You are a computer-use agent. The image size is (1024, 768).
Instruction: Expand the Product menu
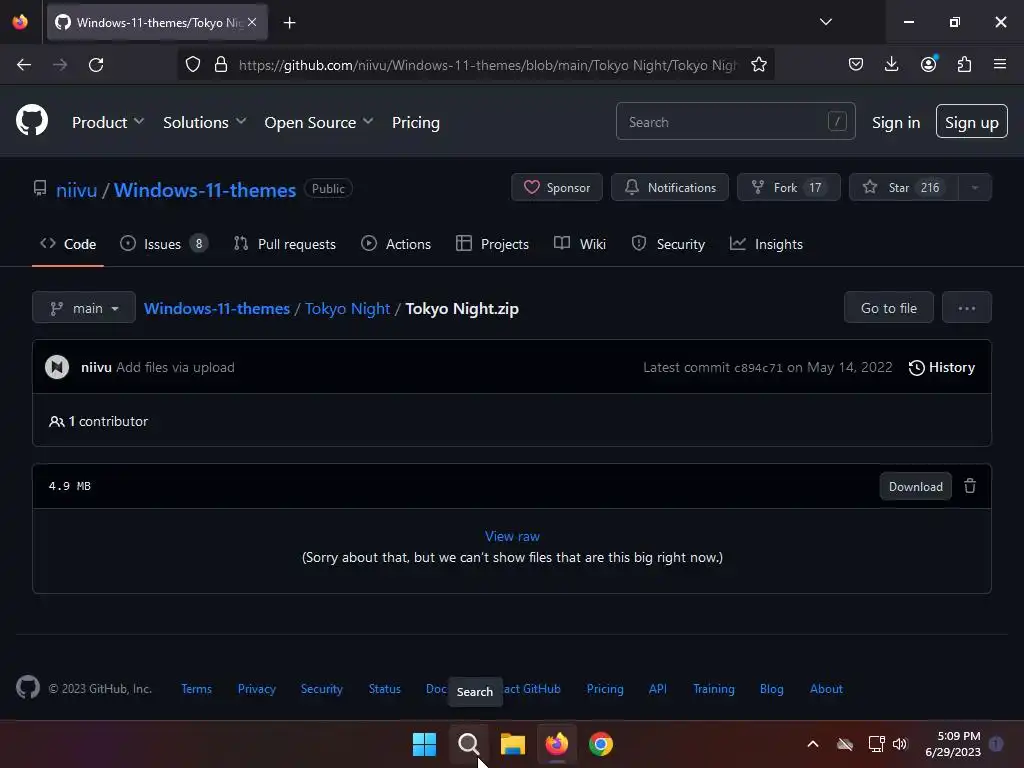[x=108, y=122]
